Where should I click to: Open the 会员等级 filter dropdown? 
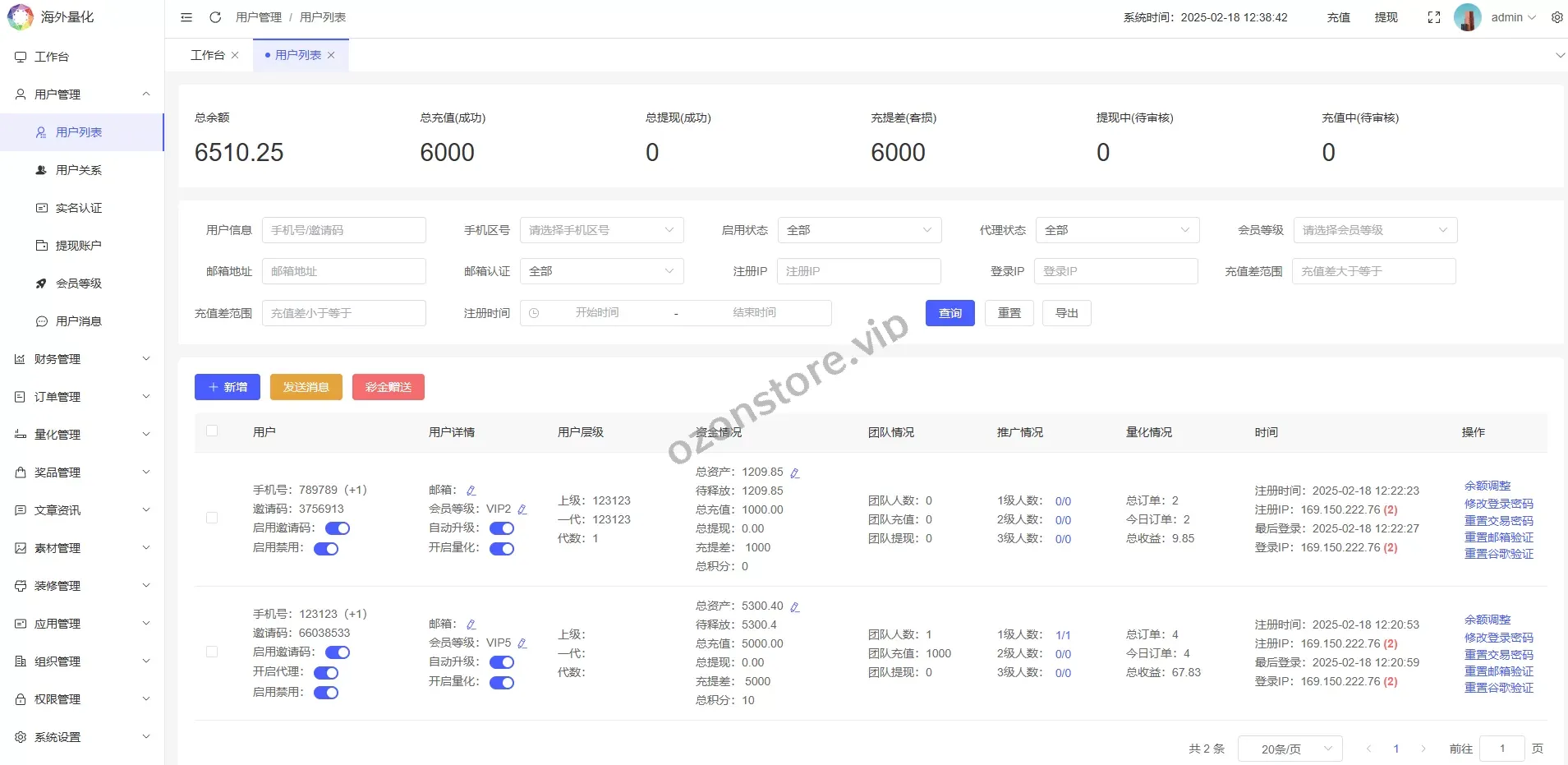[x=1374, y=230]
